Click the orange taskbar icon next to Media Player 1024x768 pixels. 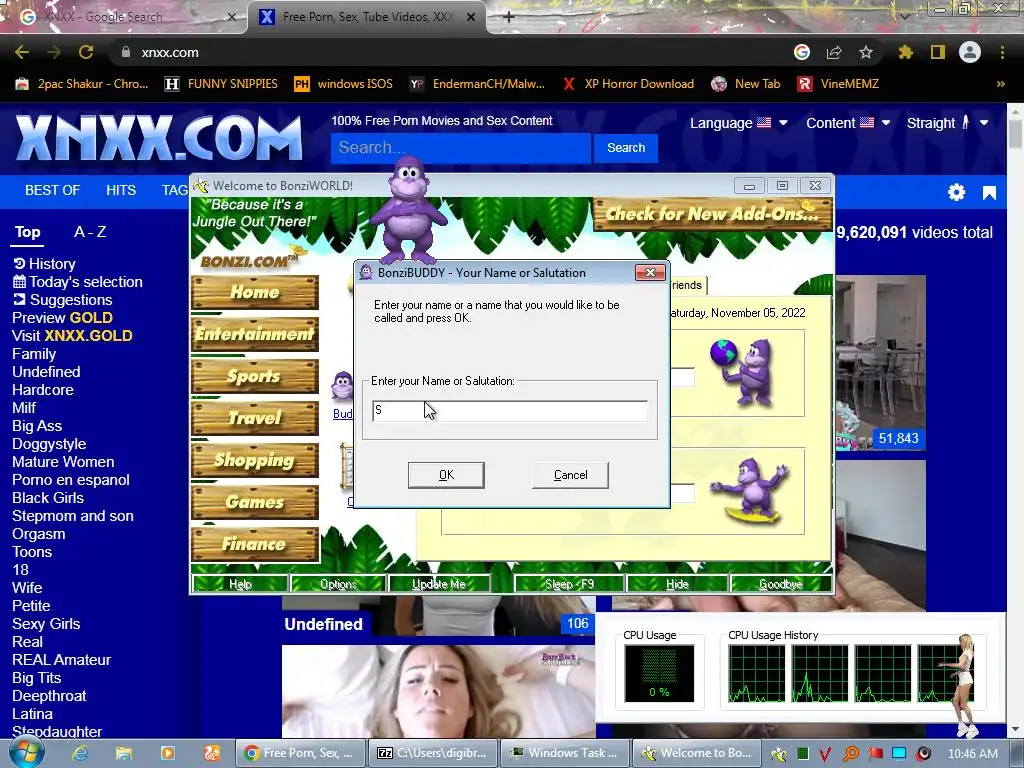coord(212,753)
